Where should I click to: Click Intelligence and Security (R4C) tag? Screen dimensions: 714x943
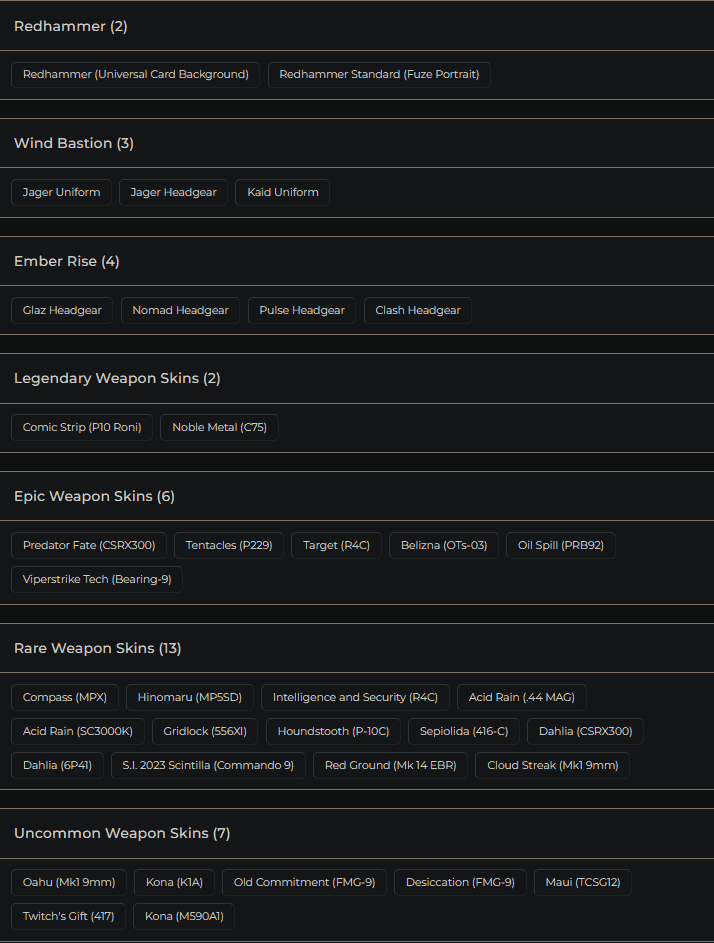click(355, 698)
